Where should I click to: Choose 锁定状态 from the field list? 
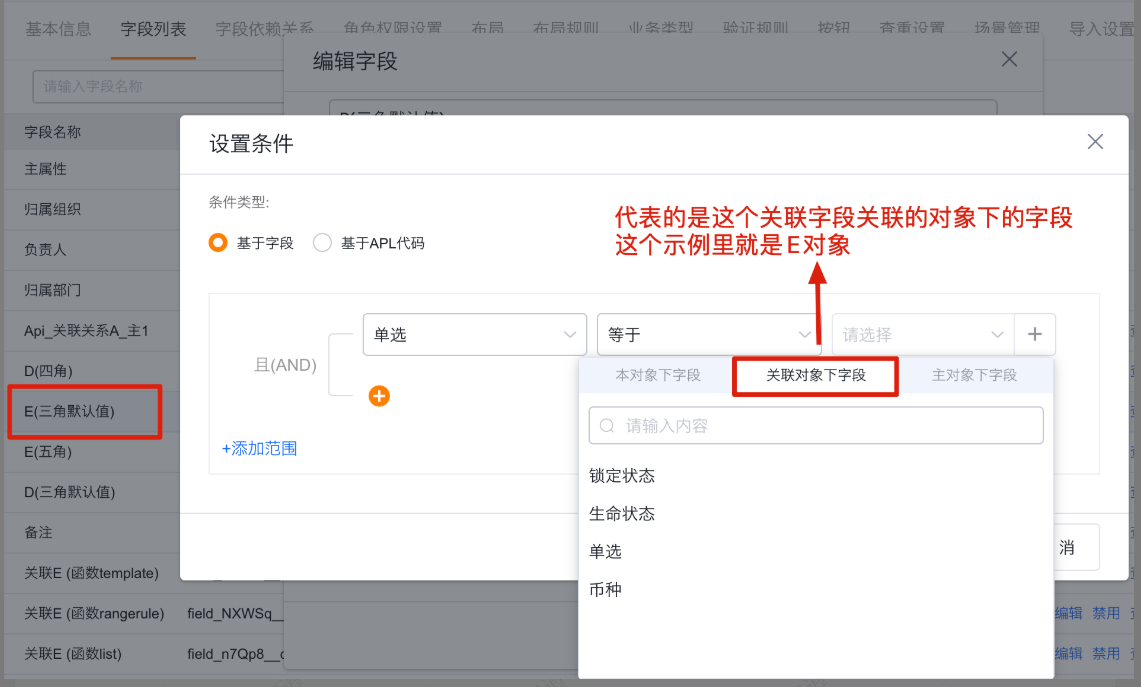(621, 476)
